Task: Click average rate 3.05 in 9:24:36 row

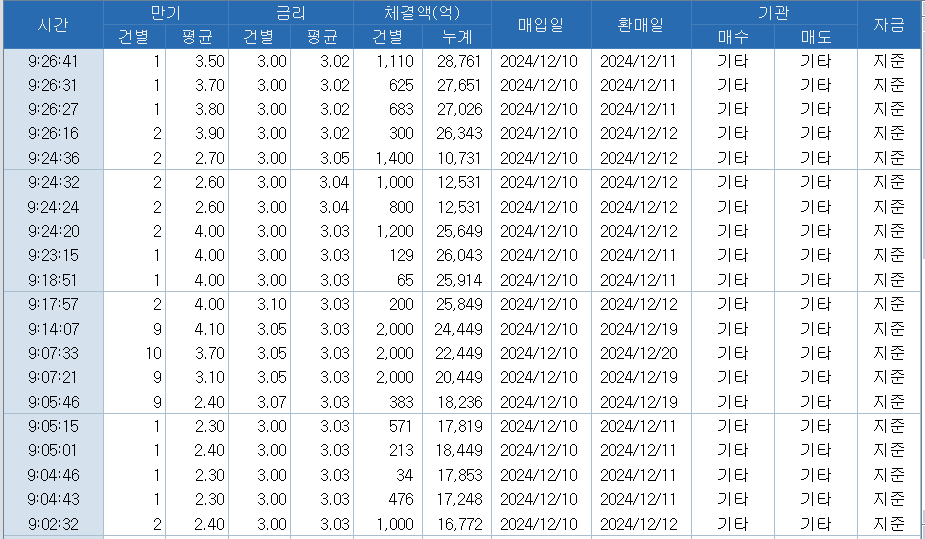Action: tap(334, 158)
